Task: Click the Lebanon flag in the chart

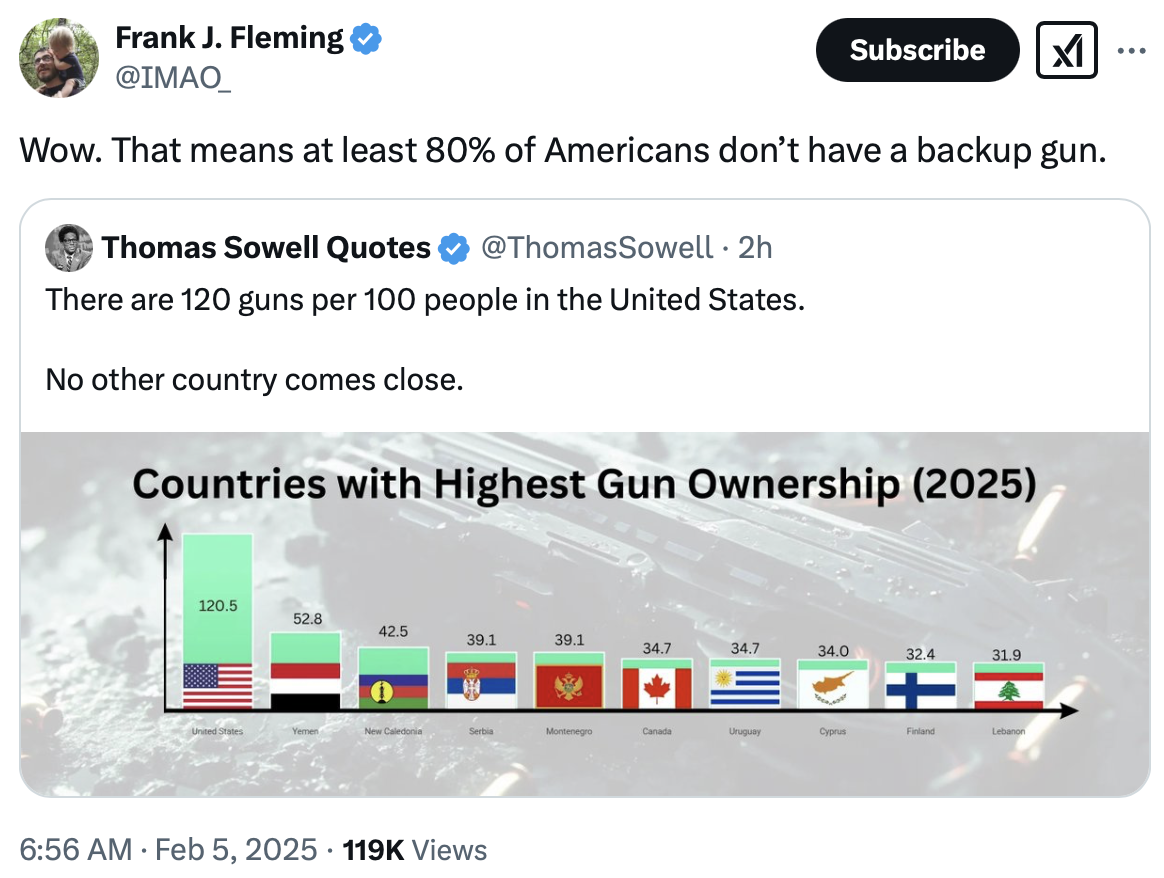Action: (1008, 690)
